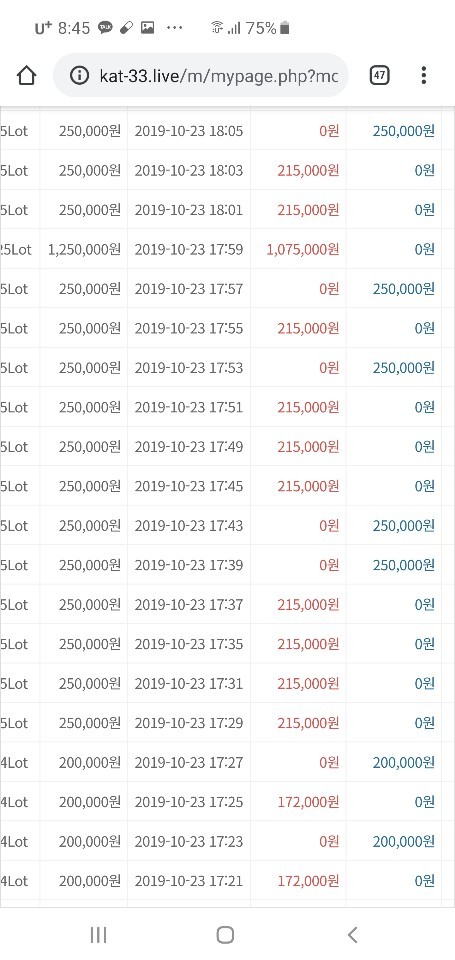Tap the Android home navigation button
Image resolution: width=455 pixels, height=960 pixels.
[225, 934]
